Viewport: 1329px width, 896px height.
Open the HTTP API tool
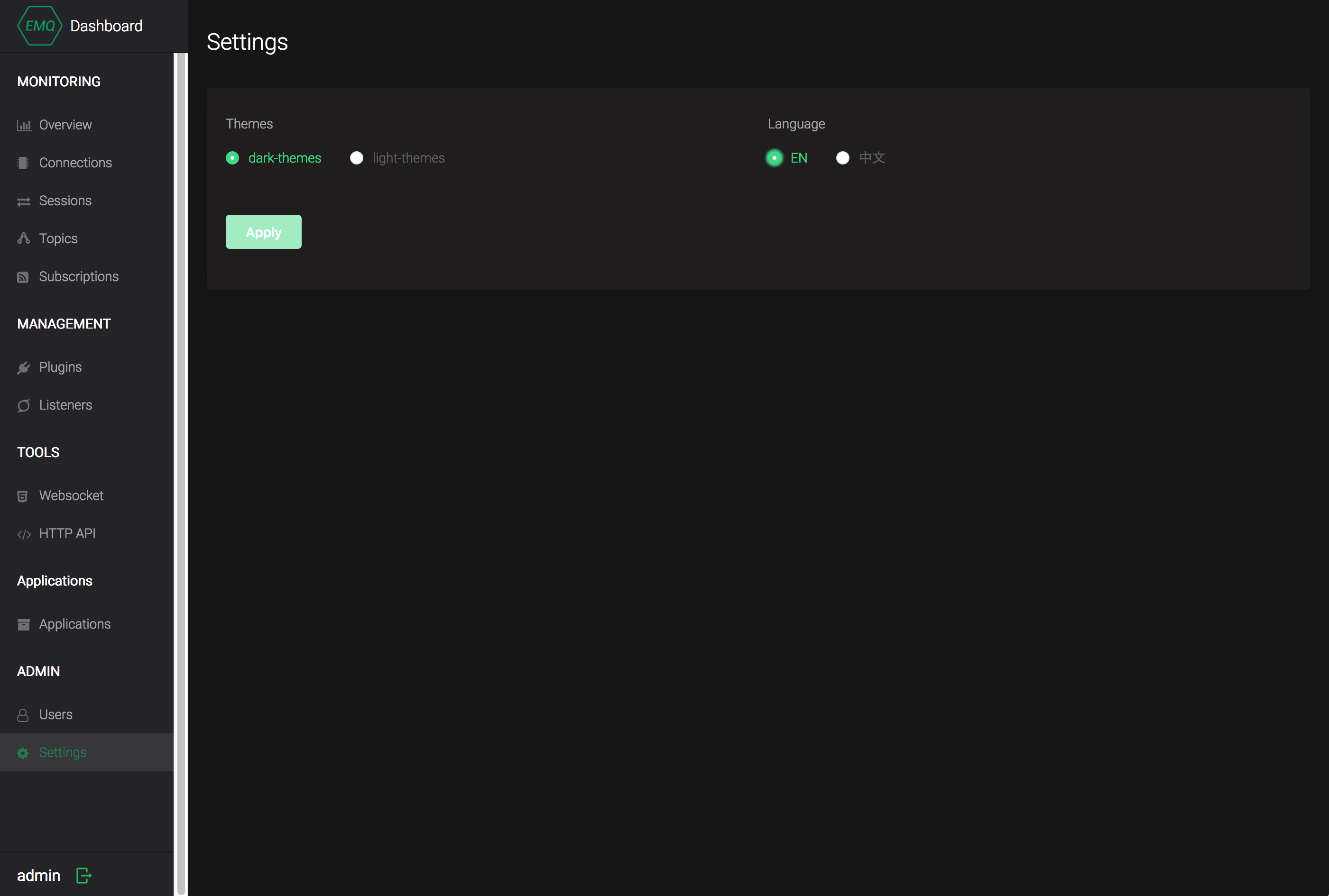(66, 533)
